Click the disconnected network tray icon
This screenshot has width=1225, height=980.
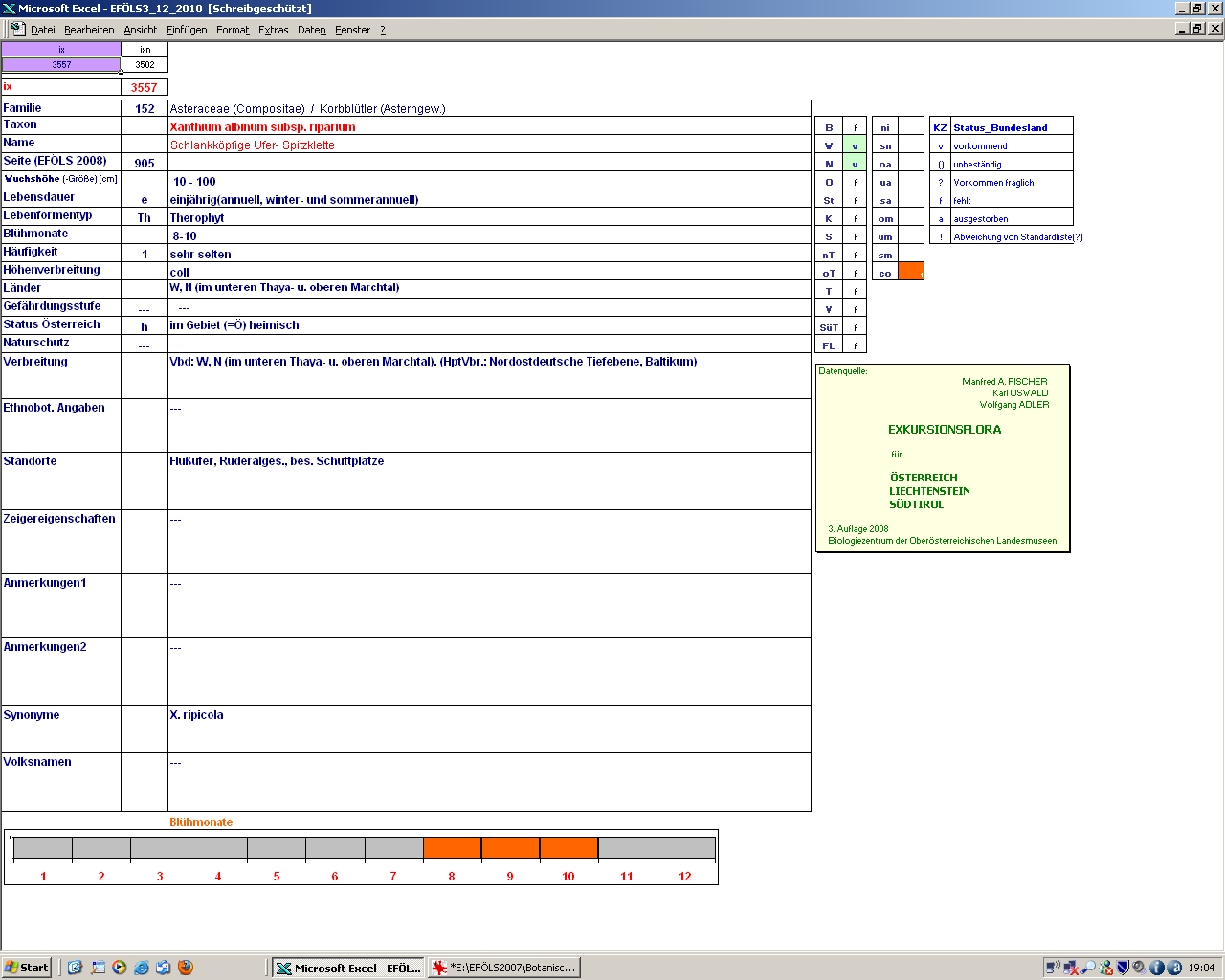[x=1071, y=968]
